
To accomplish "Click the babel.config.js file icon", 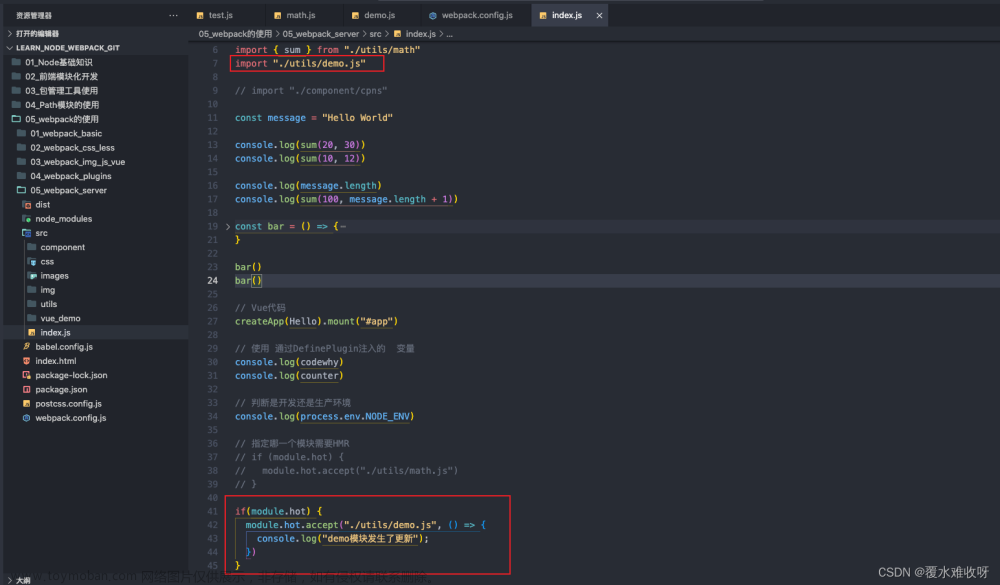I will (27, 346).
